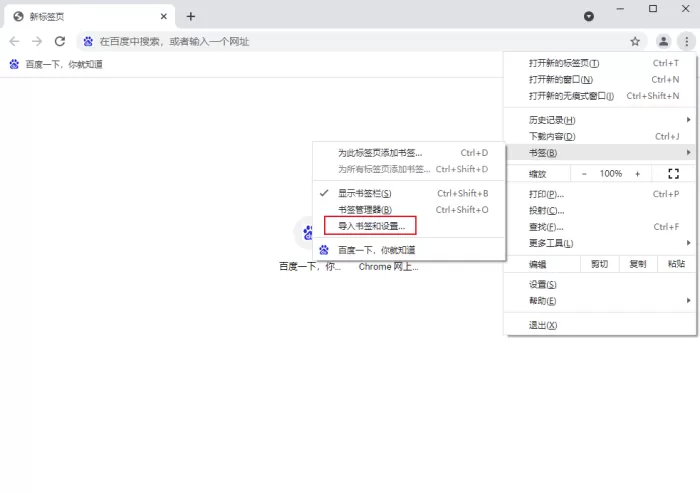Select 为所有标签页添加书签... in submenu
This screenshot has width=700, height=494.
[409, 169]
